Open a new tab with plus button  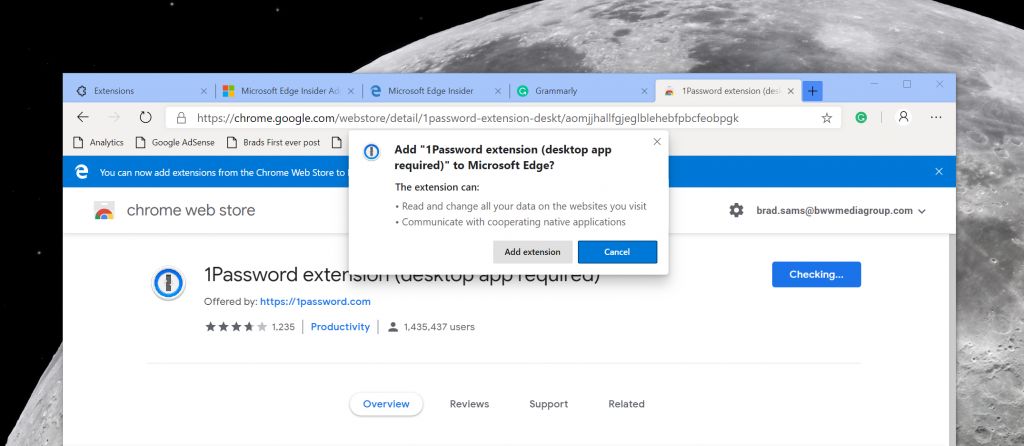click(x=812, y=91)
